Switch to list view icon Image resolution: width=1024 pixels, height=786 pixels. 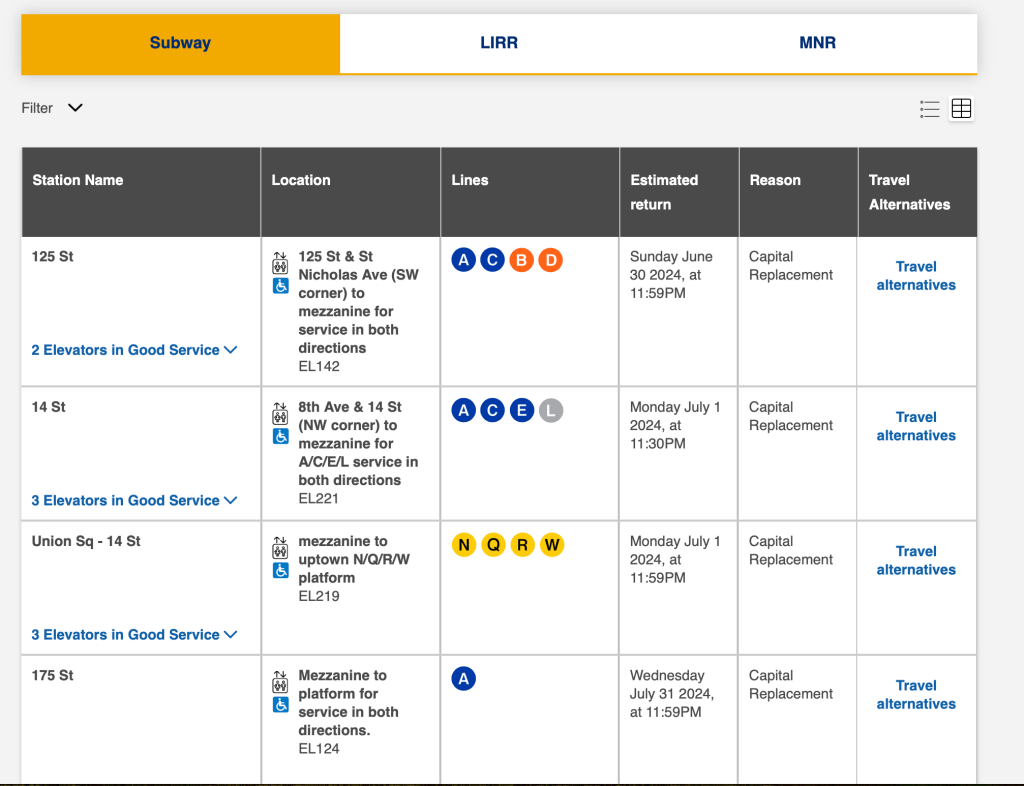930,109
